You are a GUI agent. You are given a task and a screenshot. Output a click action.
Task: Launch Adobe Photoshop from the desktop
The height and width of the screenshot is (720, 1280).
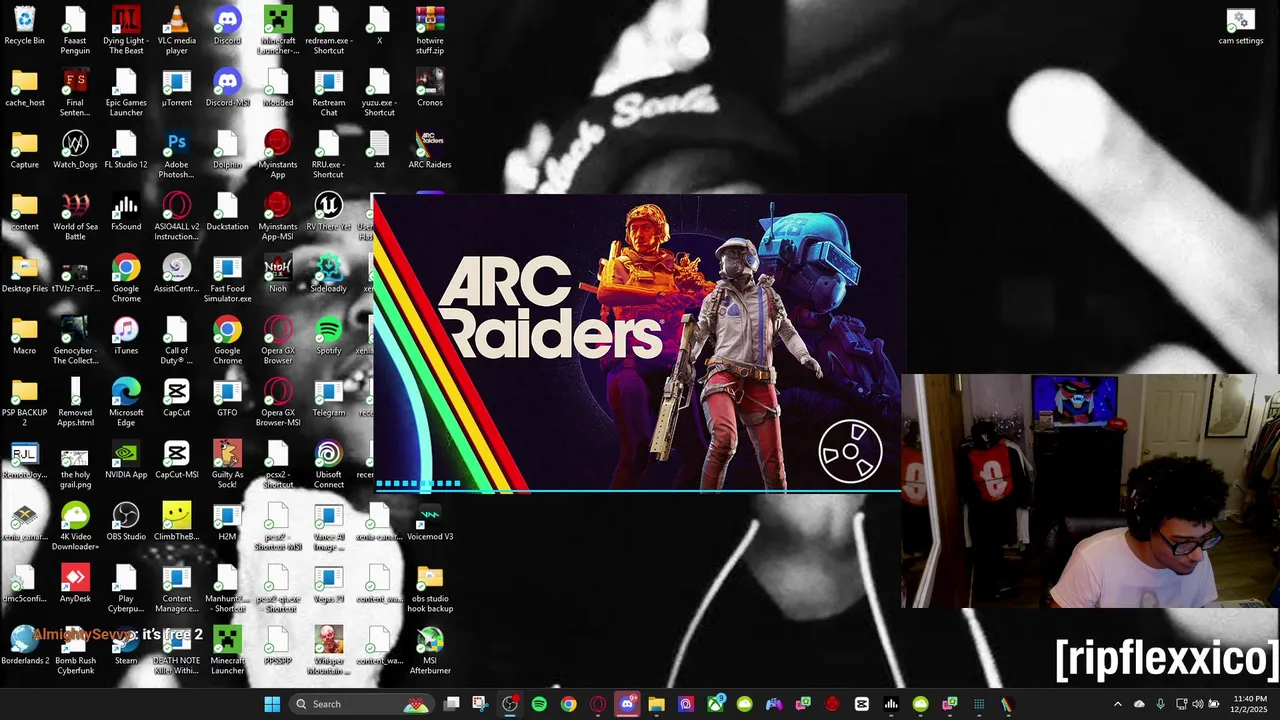(x=176, y=154)
